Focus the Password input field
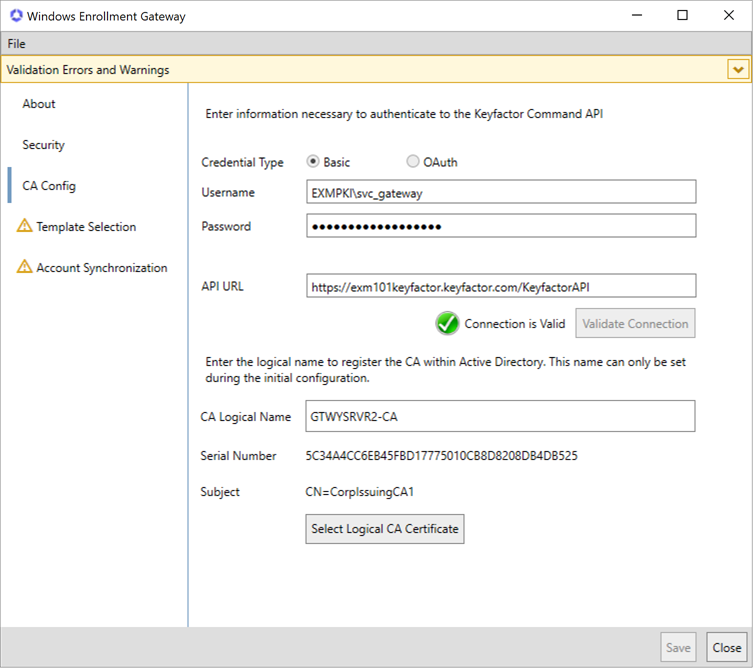This screenshot has width=753, height=668. [500, 226]
